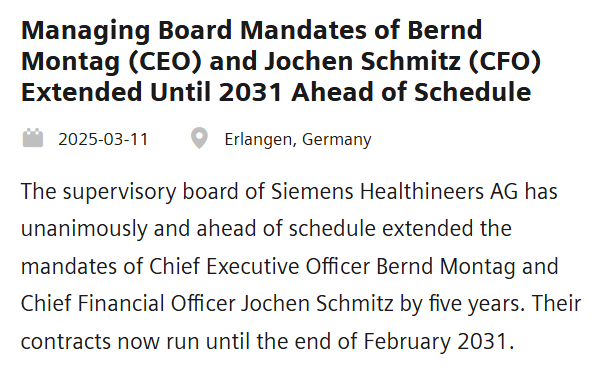This screenshot has height=371, width=595.
Task: Click the location pin icon
Action: pos(199,138)
